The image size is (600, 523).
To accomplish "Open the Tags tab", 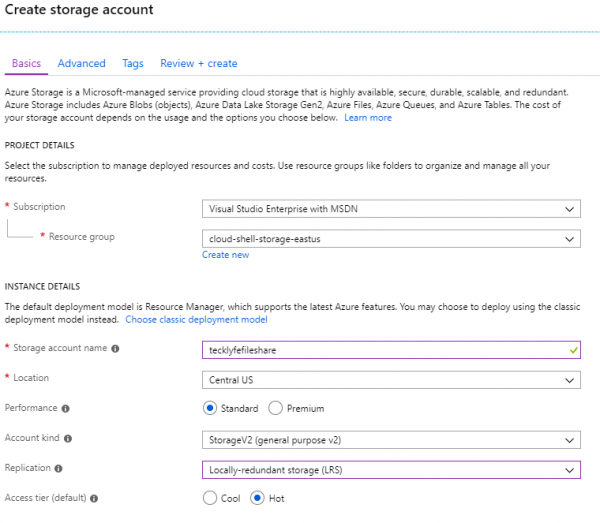I will (x=133, y=63).
